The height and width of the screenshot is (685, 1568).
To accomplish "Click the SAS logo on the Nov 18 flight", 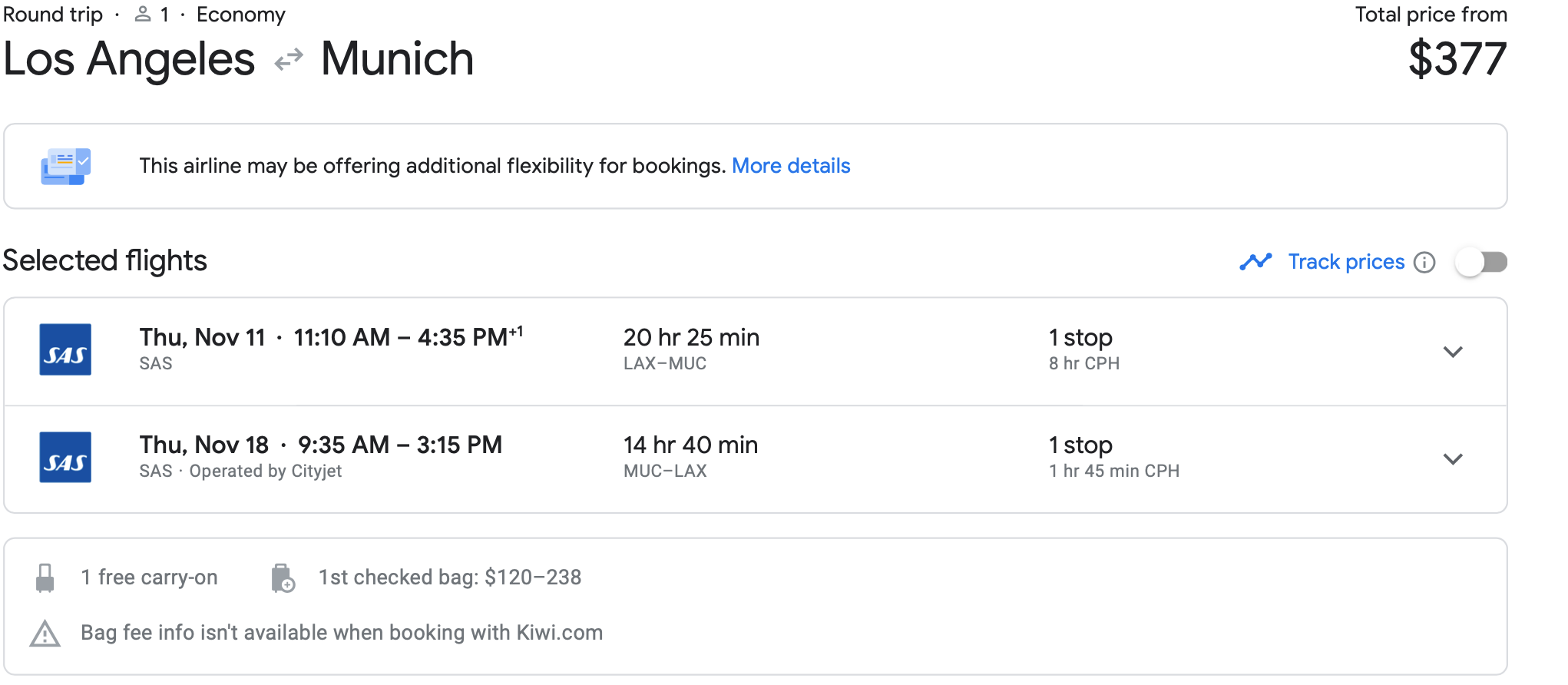I will point(65,457).
